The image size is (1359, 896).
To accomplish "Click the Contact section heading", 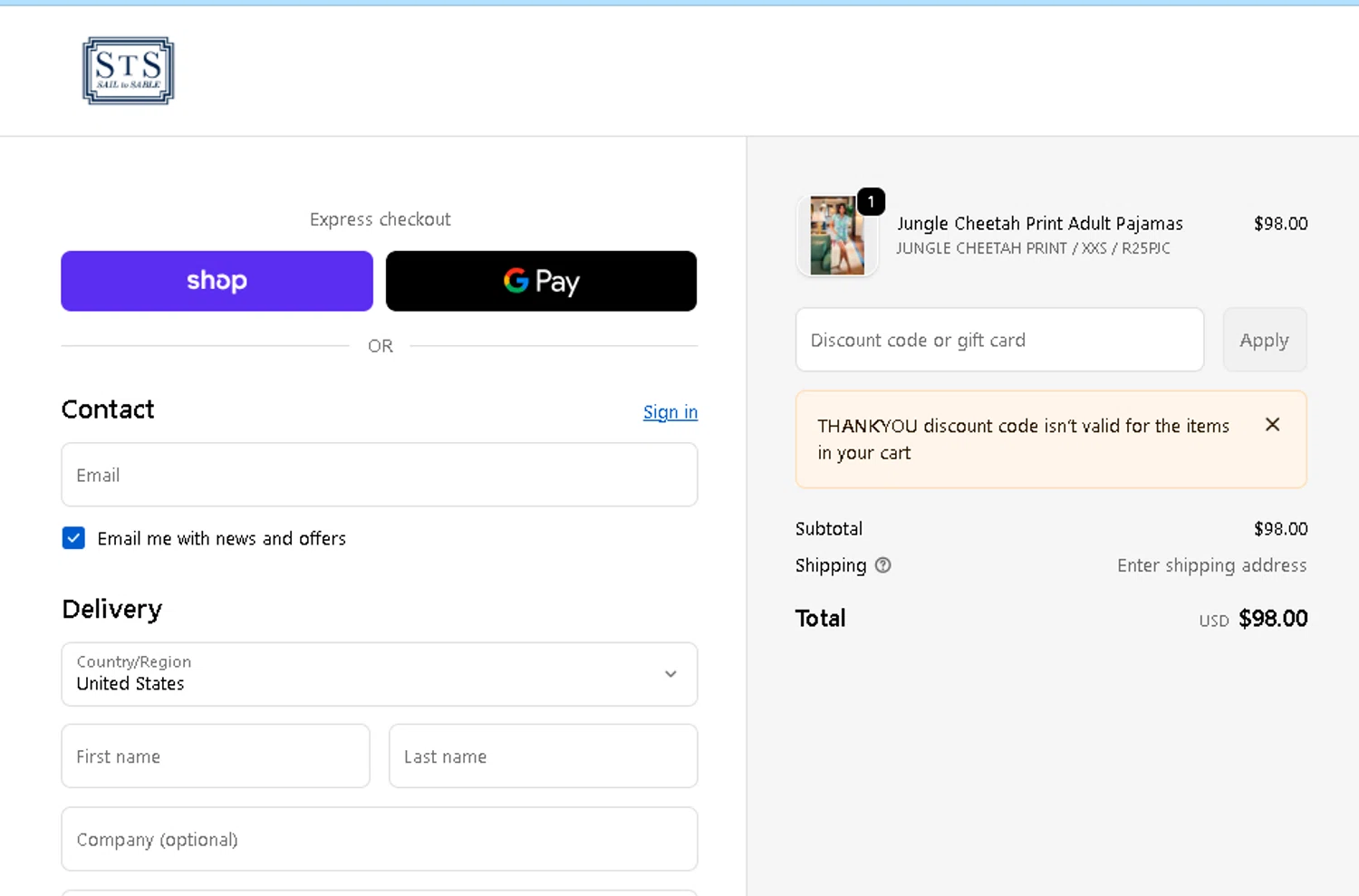I will (108, 409).
